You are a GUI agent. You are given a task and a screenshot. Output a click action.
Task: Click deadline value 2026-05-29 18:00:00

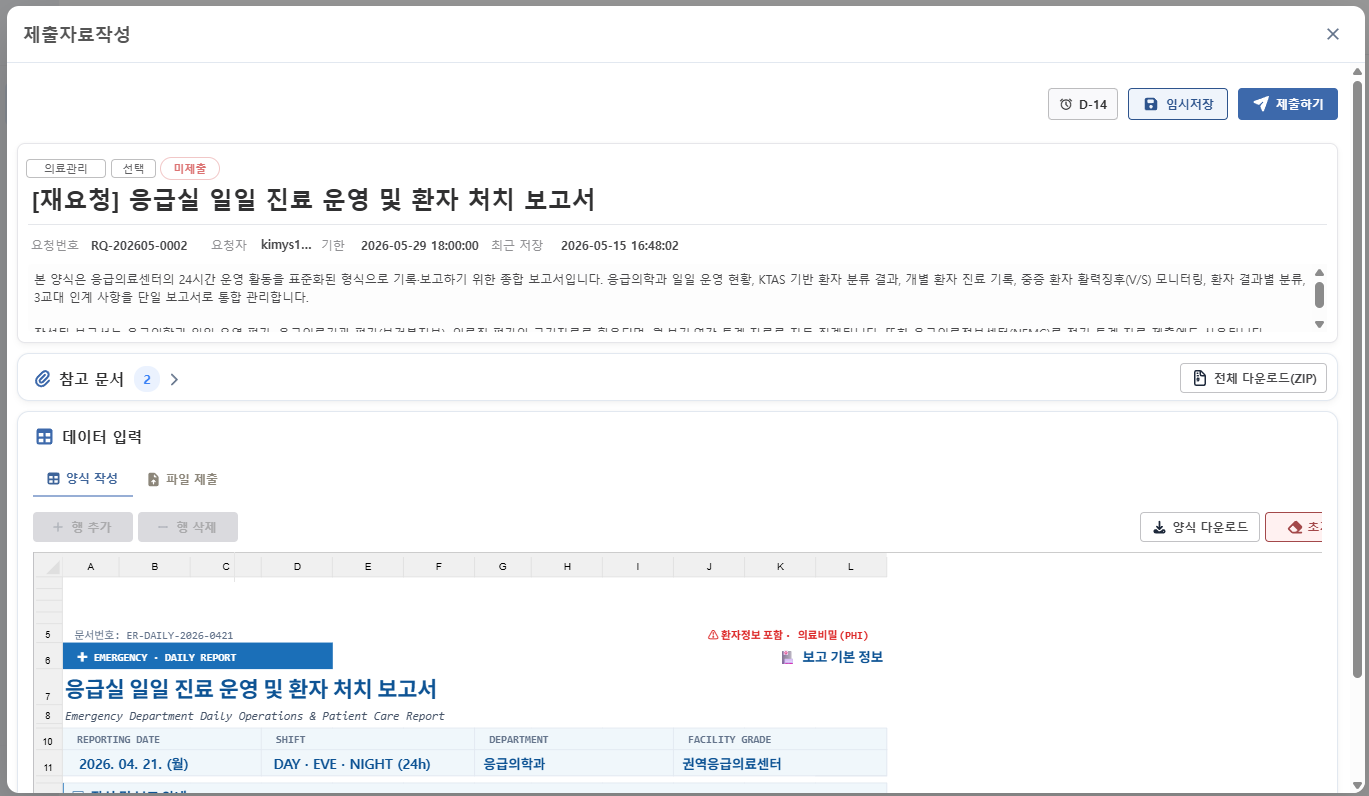point(420,245)
